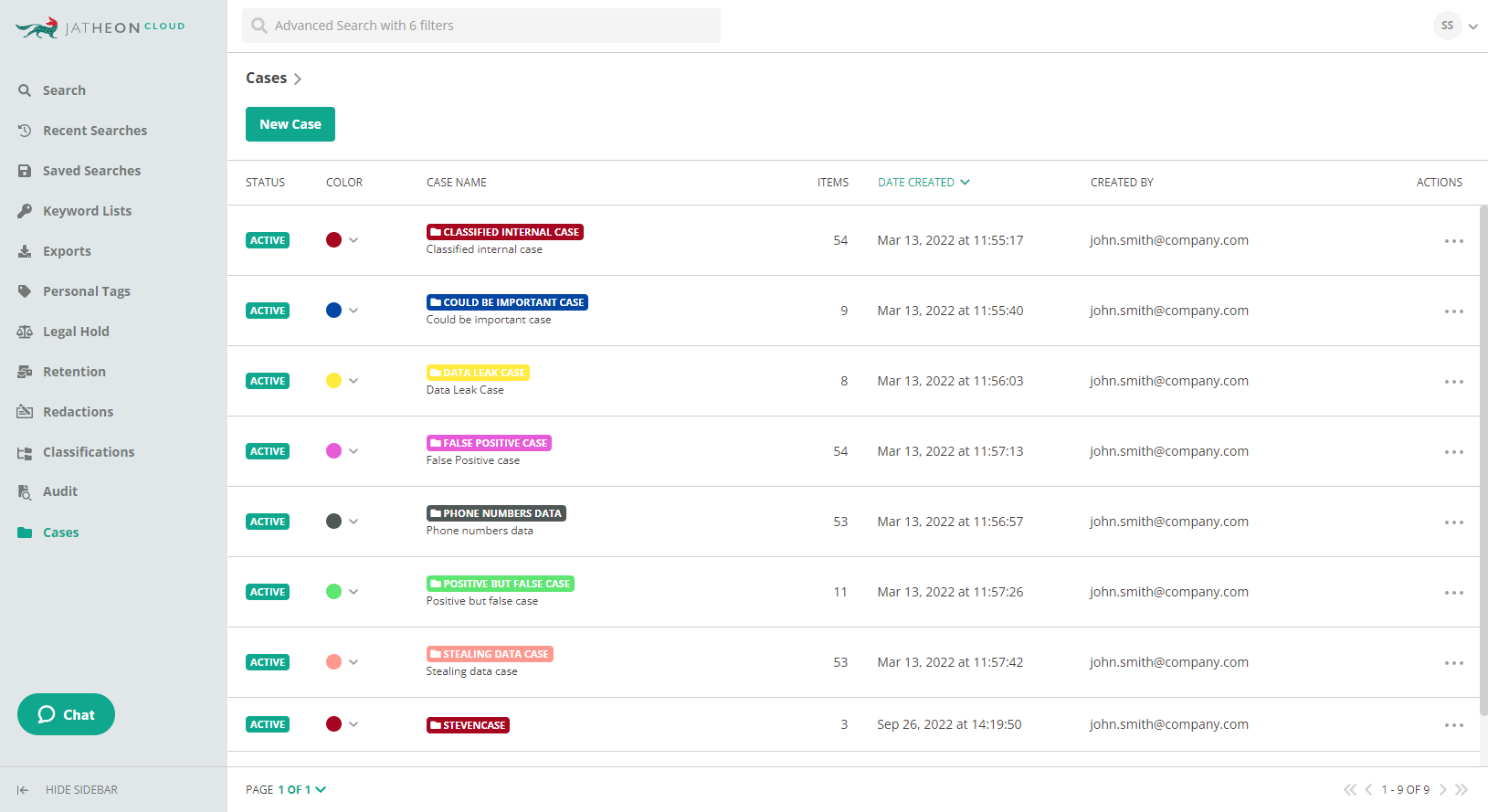Image resolution: width=1488 pixels, height=812 pixels.
Task: Open Classifications in the sidebar
Action: click(x=89, y=452)
